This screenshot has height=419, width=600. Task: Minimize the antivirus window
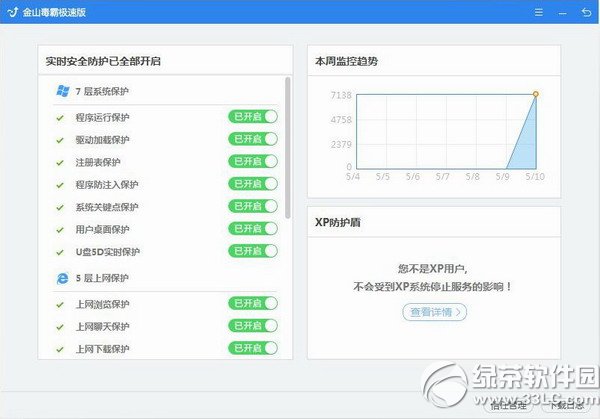coord(562,13)
